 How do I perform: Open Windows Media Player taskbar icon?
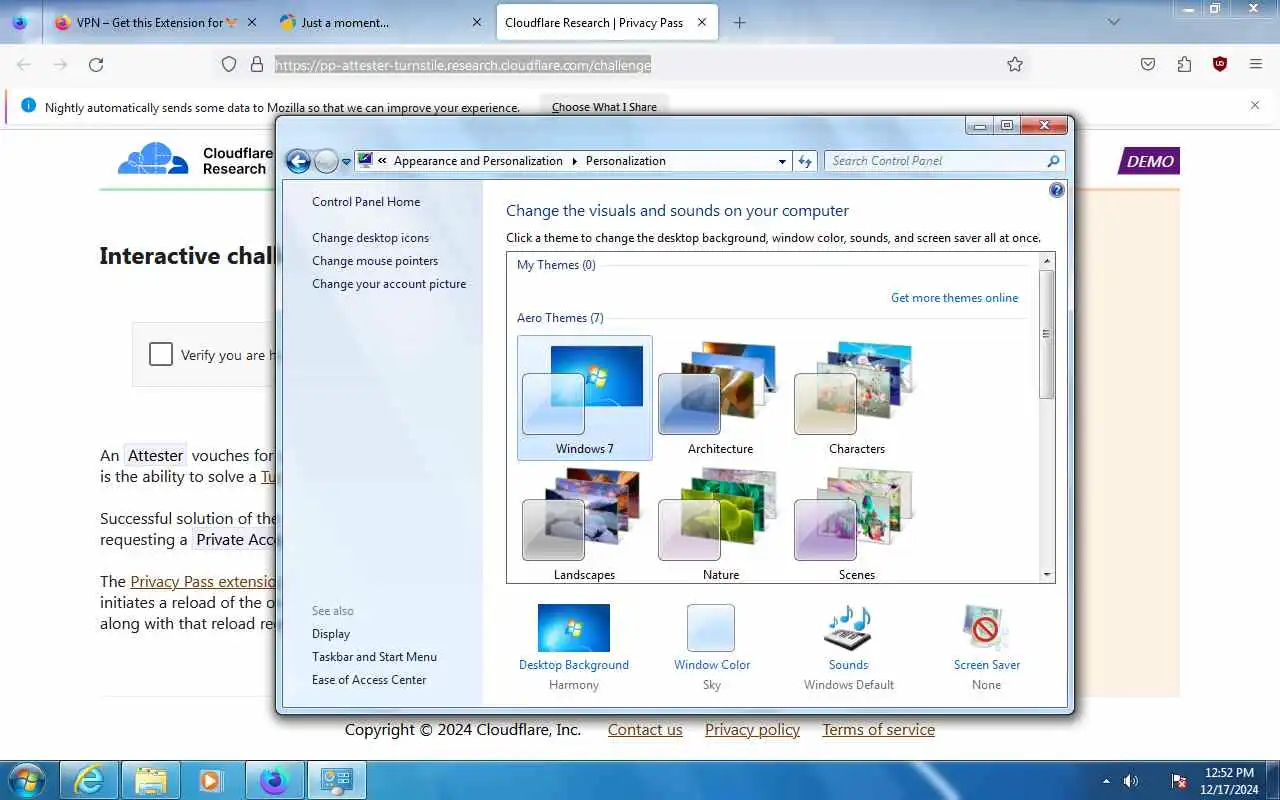pos(212,780)
